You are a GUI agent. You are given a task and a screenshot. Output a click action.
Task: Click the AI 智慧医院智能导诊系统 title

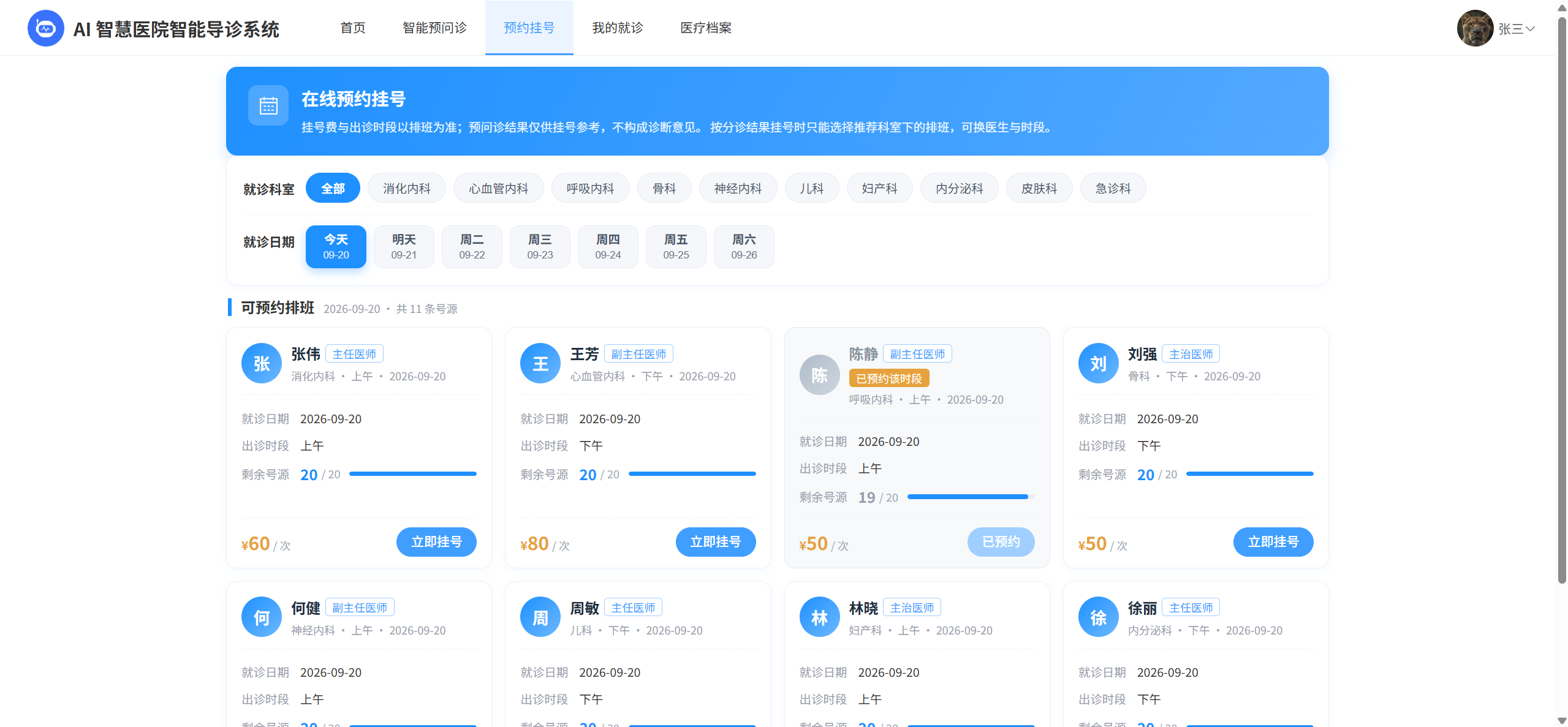tap(176, 29)
